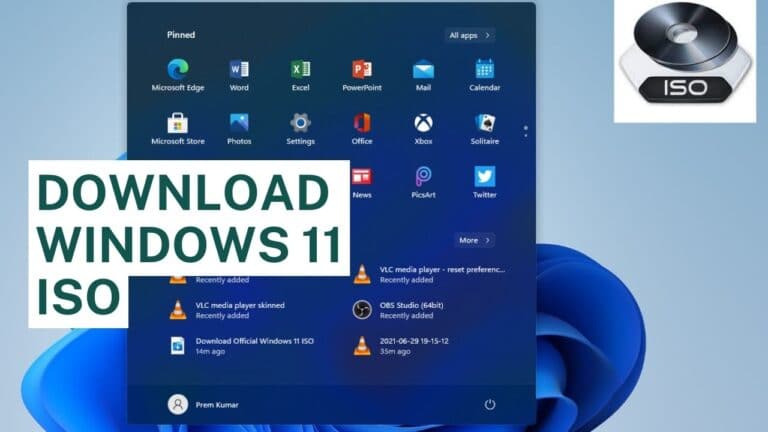Click Prem Kumar user avatar
This screenshot has height=432, width=768.
pos(178,405)
